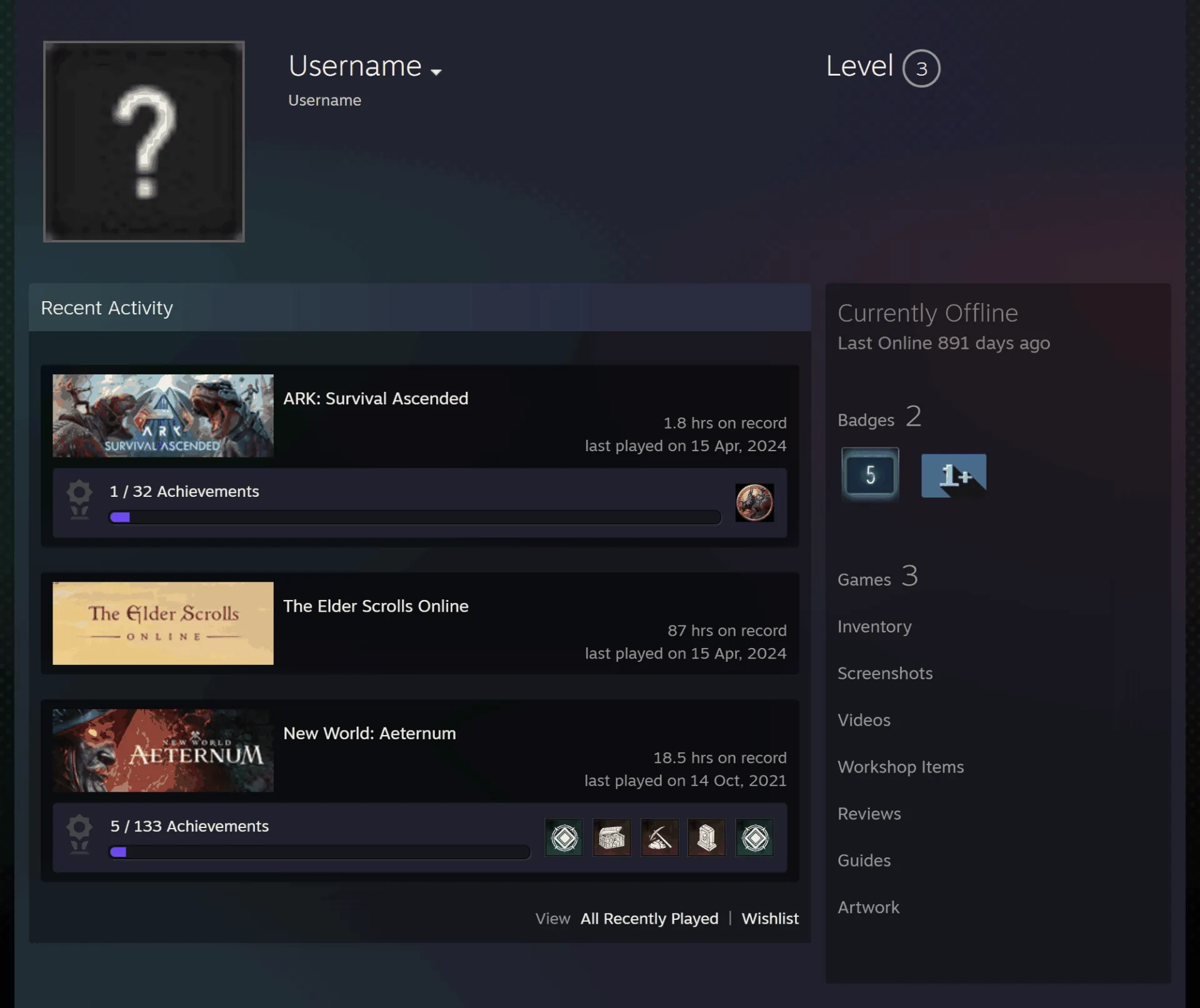Open the New World: Aeternum title link

[x=369, y=734]
